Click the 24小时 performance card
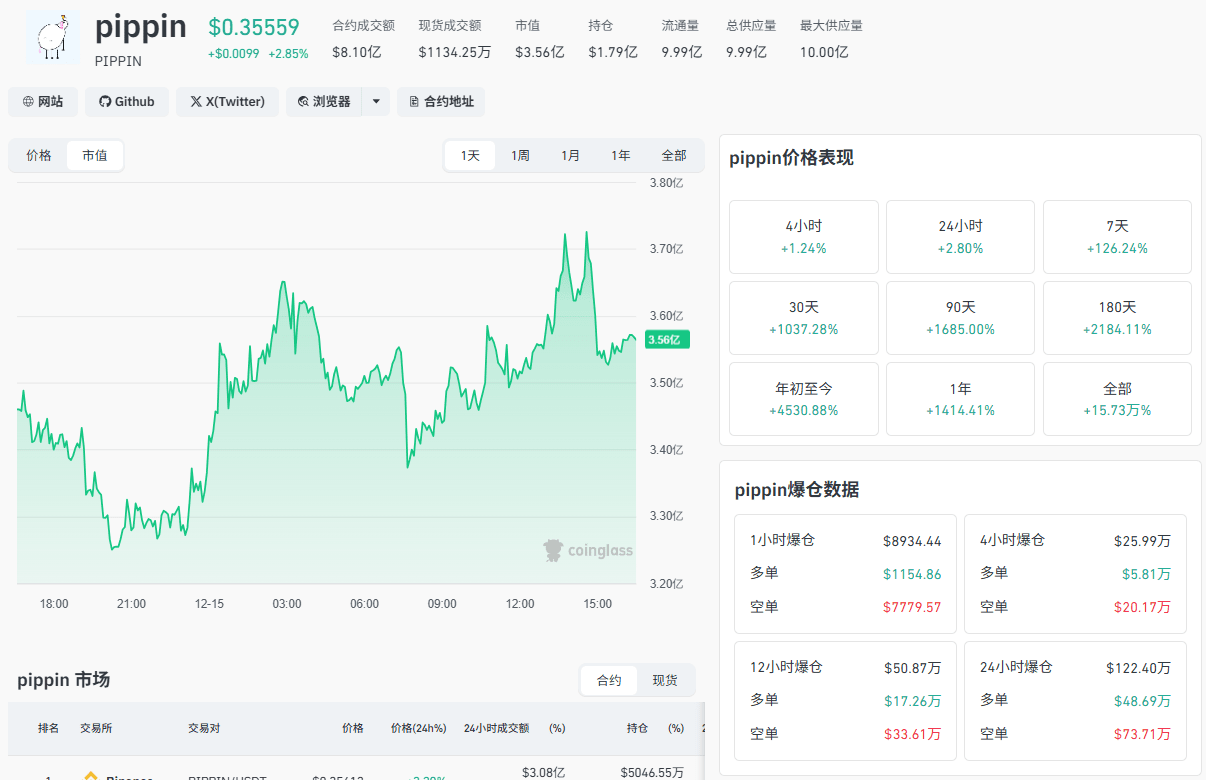Image resolution: width=1206 pixels, height=780 pixels. point(961,237)
